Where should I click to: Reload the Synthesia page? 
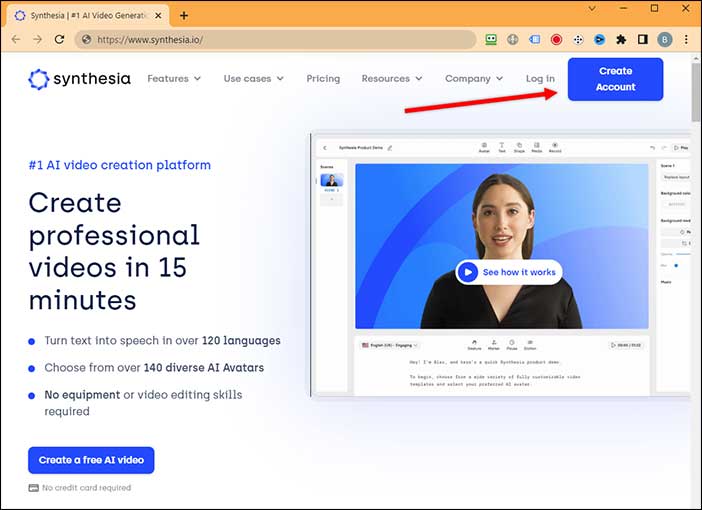coord(59,39)
